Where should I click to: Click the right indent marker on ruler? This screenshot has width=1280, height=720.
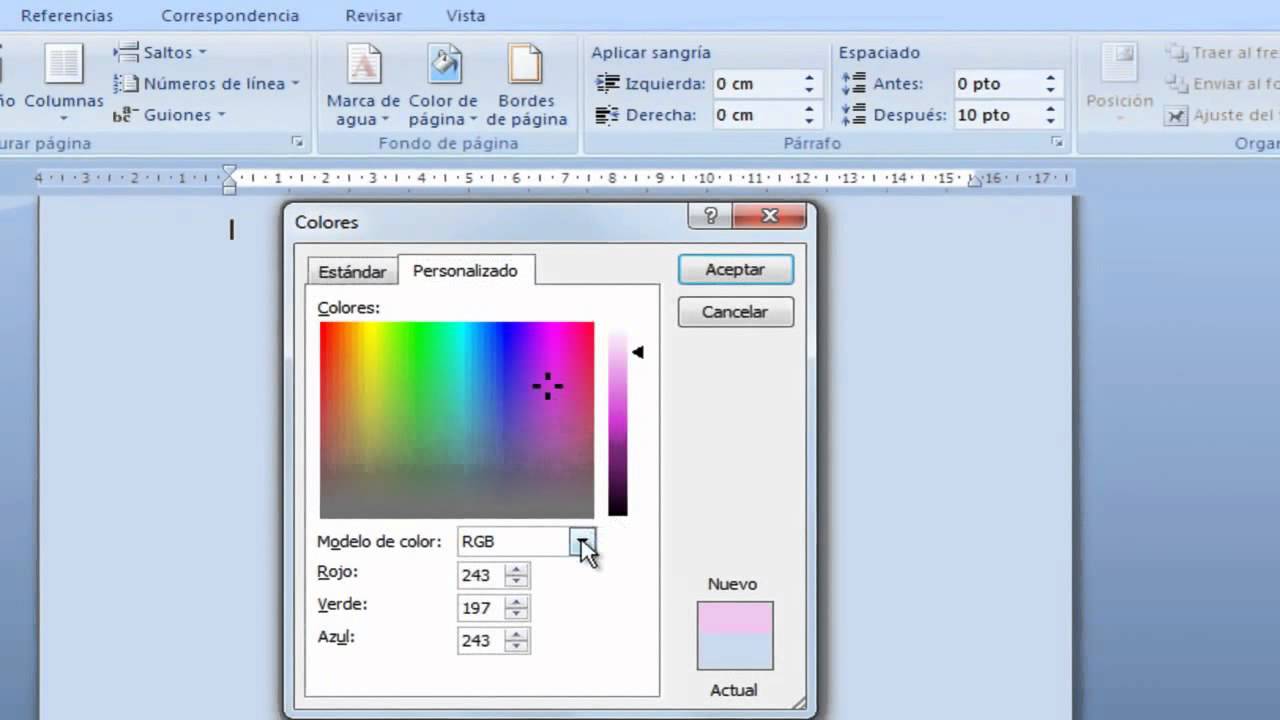click(x=975, y=181)
